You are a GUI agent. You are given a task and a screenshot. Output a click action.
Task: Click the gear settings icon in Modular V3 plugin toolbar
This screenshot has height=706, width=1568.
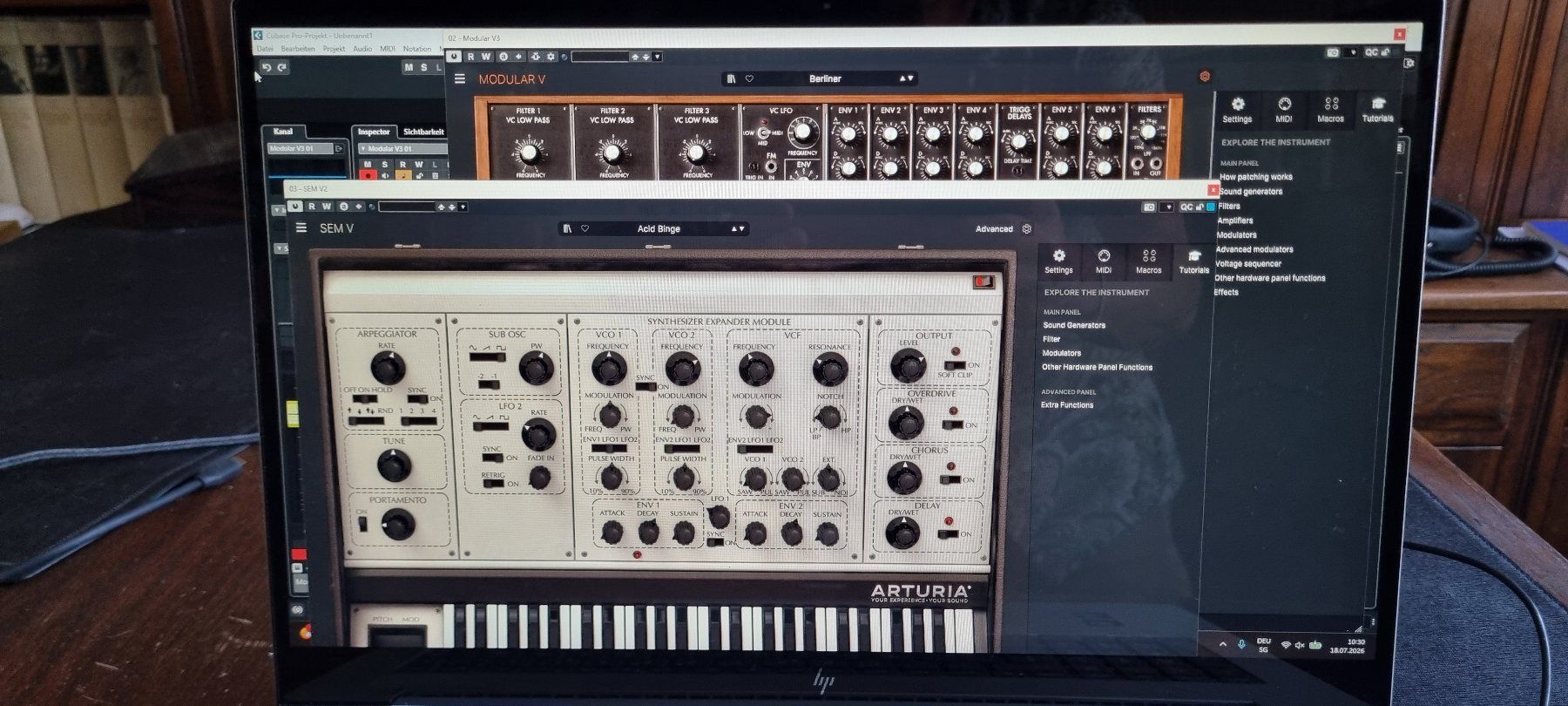(551, 57)
